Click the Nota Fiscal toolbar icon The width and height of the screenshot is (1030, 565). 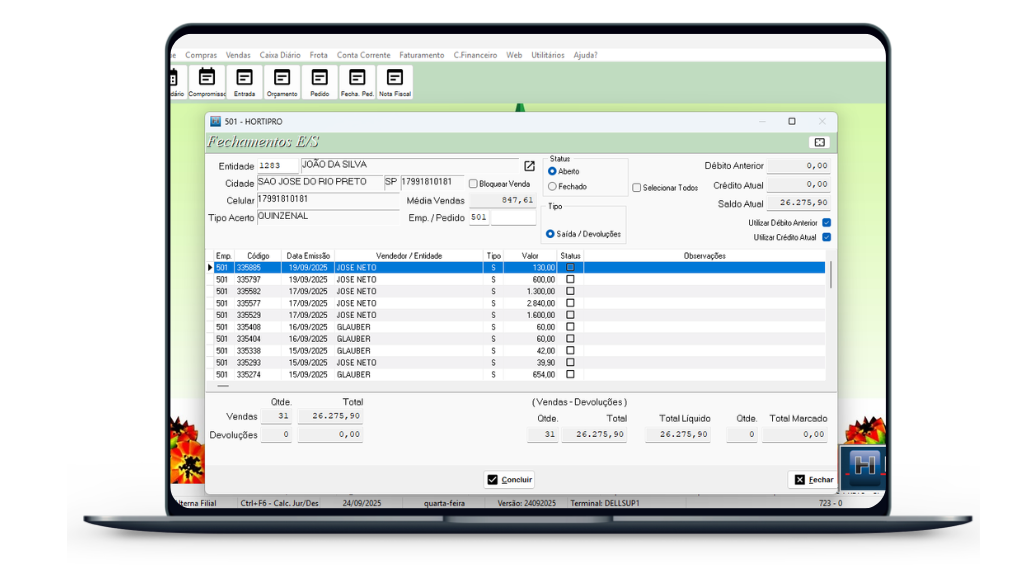[x=395, y=81]
